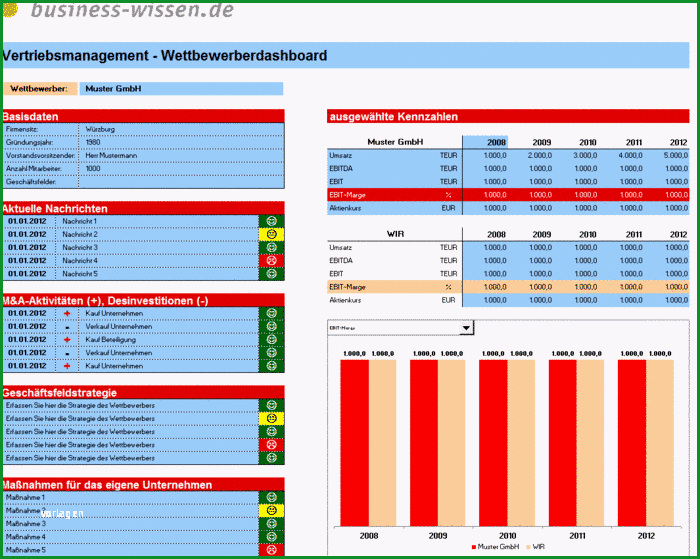Click the yellow face beside Maßnahme 2
Viewport: 700px width, 559px height.
pos(271,510)
